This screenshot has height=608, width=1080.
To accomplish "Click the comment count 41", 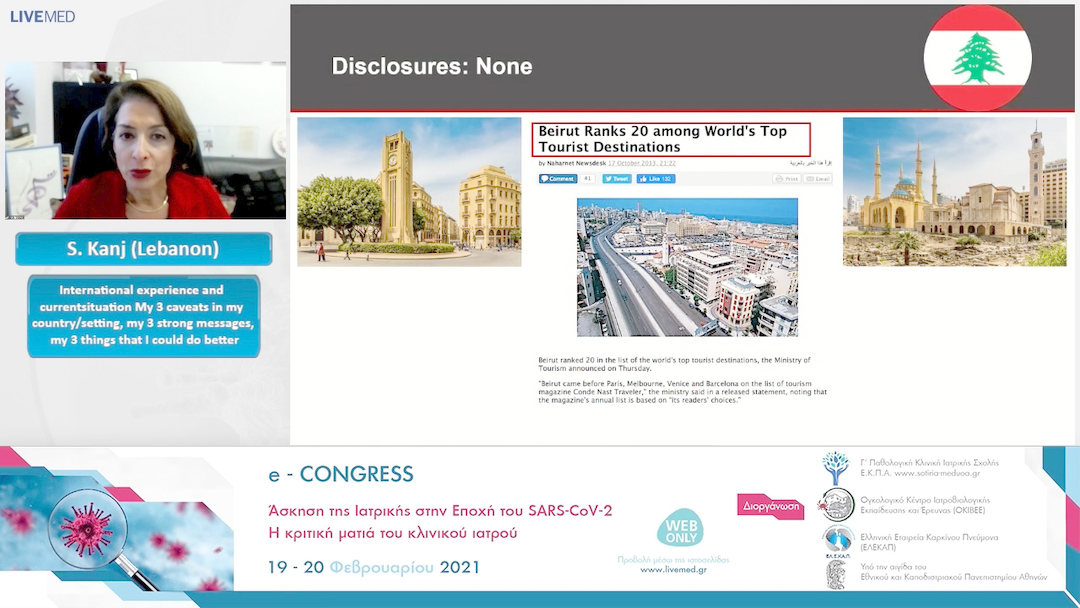I will [x=588, y=178].
